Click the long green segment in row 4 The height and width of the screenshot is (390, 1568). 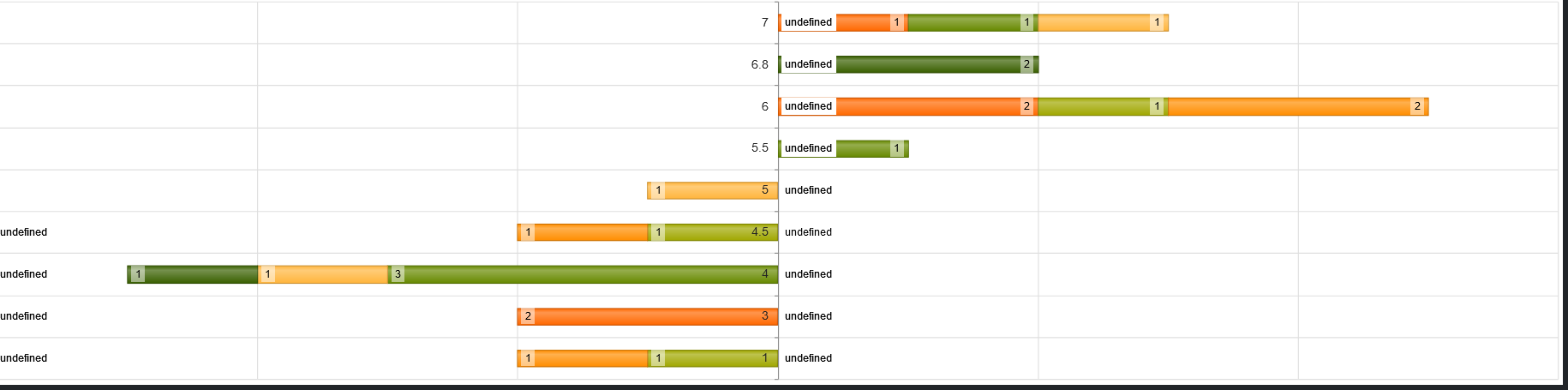[x=583, y=274]
